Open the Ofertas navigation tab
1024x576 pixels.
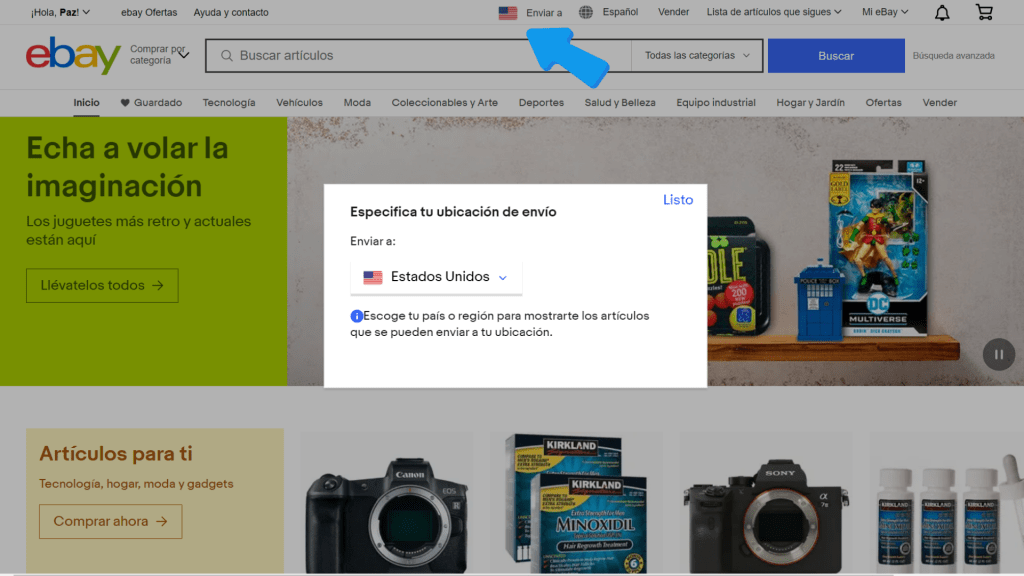pos(884,103)
